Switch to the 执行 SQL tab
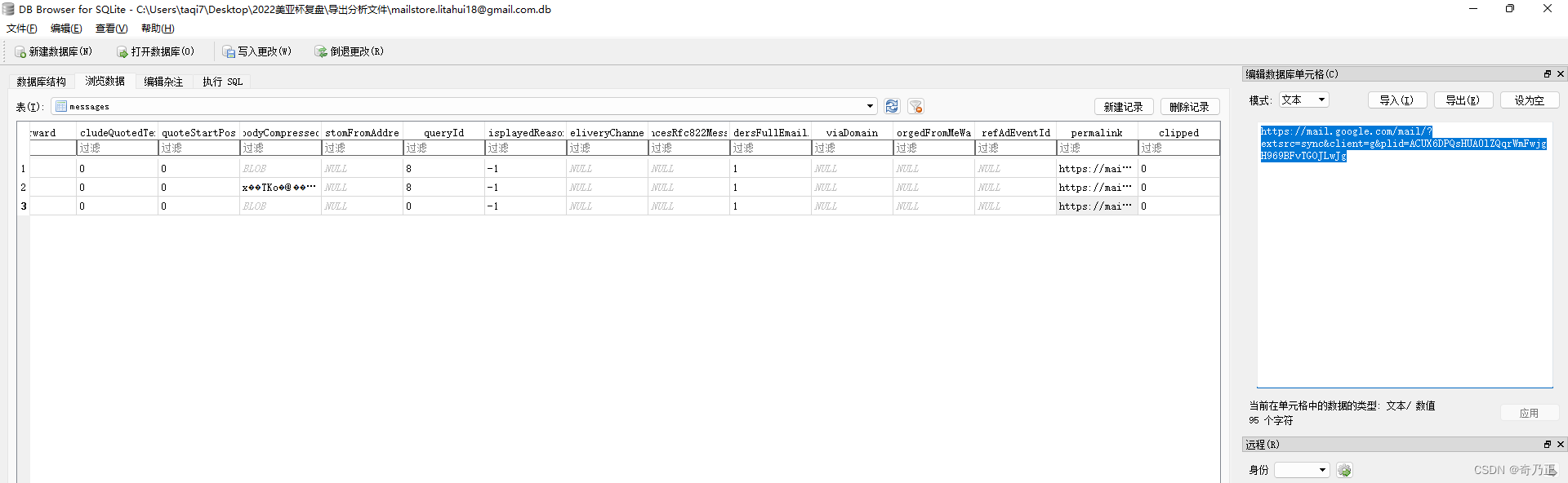 coord(223,82)
